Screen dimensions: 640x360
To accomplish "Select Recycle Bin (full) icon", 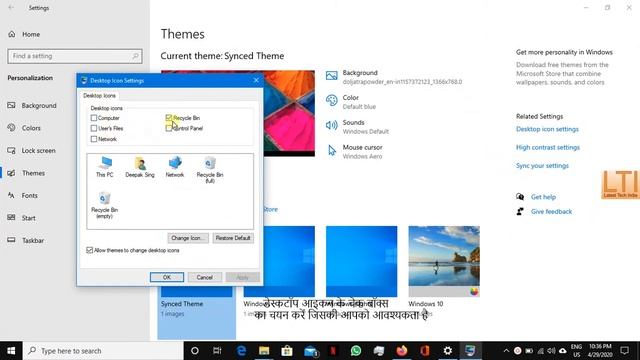I will point(210,170).
